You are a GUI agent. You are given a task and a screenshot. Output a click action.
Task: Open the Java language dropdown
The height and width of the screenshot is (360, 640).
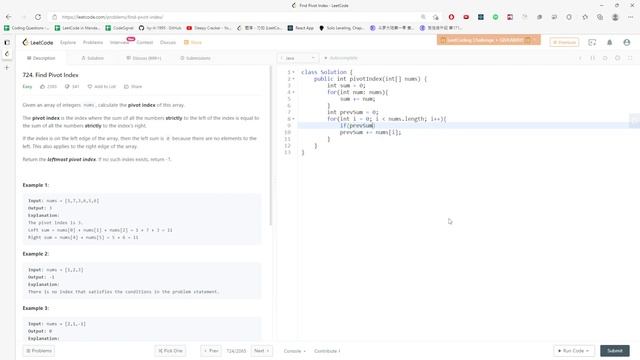[x=298, y=58]
